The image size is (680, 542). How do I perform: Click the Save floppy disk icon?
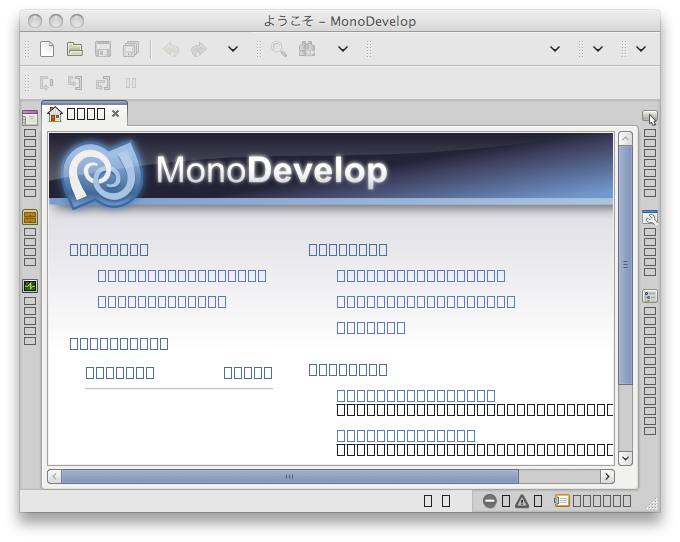pyautogui.click(x=103, y=49)
